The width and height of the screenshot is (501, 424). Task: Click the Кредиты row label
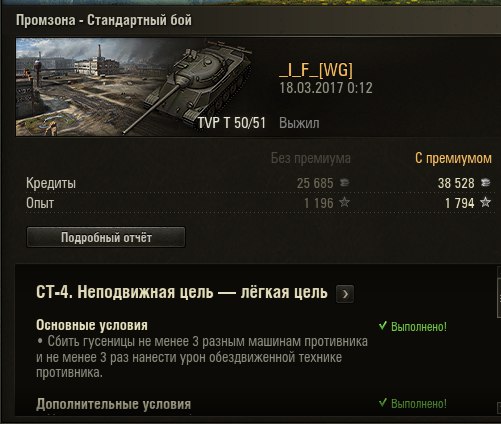pyautogui.click(x=51, y=183)
